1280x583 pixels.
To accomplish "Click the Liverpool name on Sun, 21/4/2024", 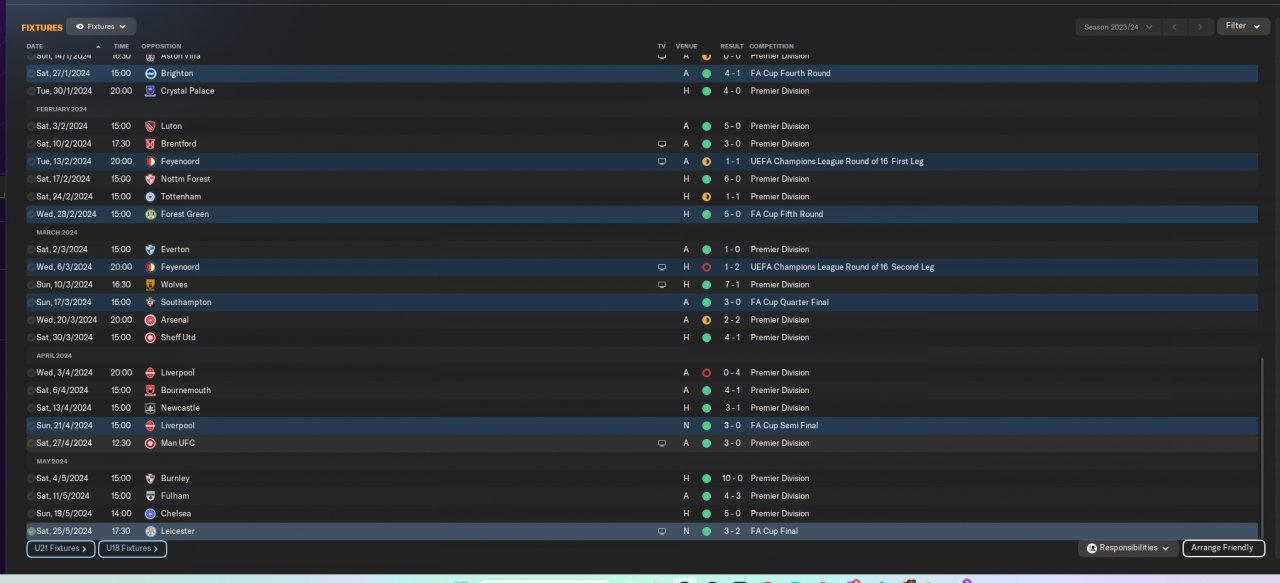I will pos(177,425).
